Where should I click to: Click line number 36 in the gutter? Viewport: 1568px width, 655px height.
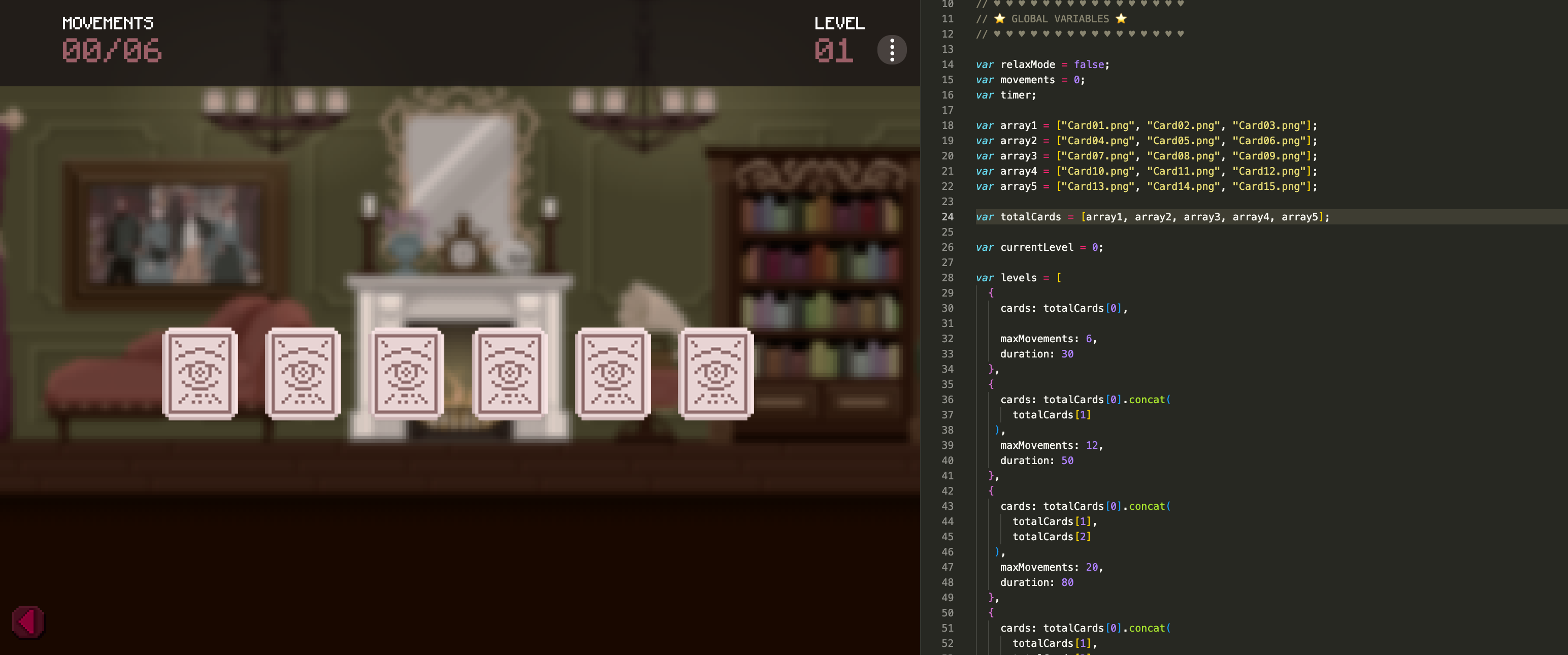tap(947, 399)
